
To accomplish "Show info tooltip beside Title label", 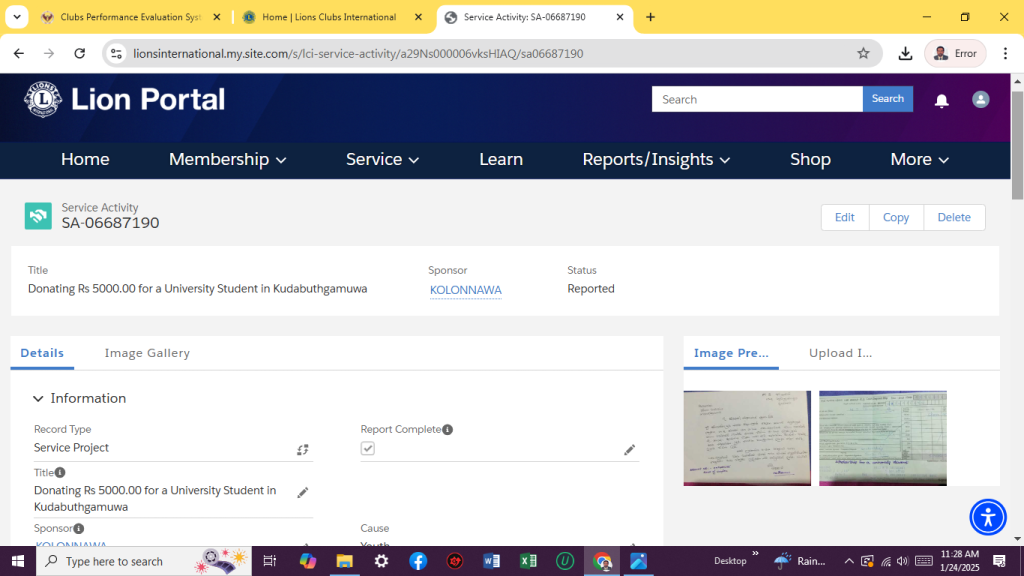I will tap(60, 472).
